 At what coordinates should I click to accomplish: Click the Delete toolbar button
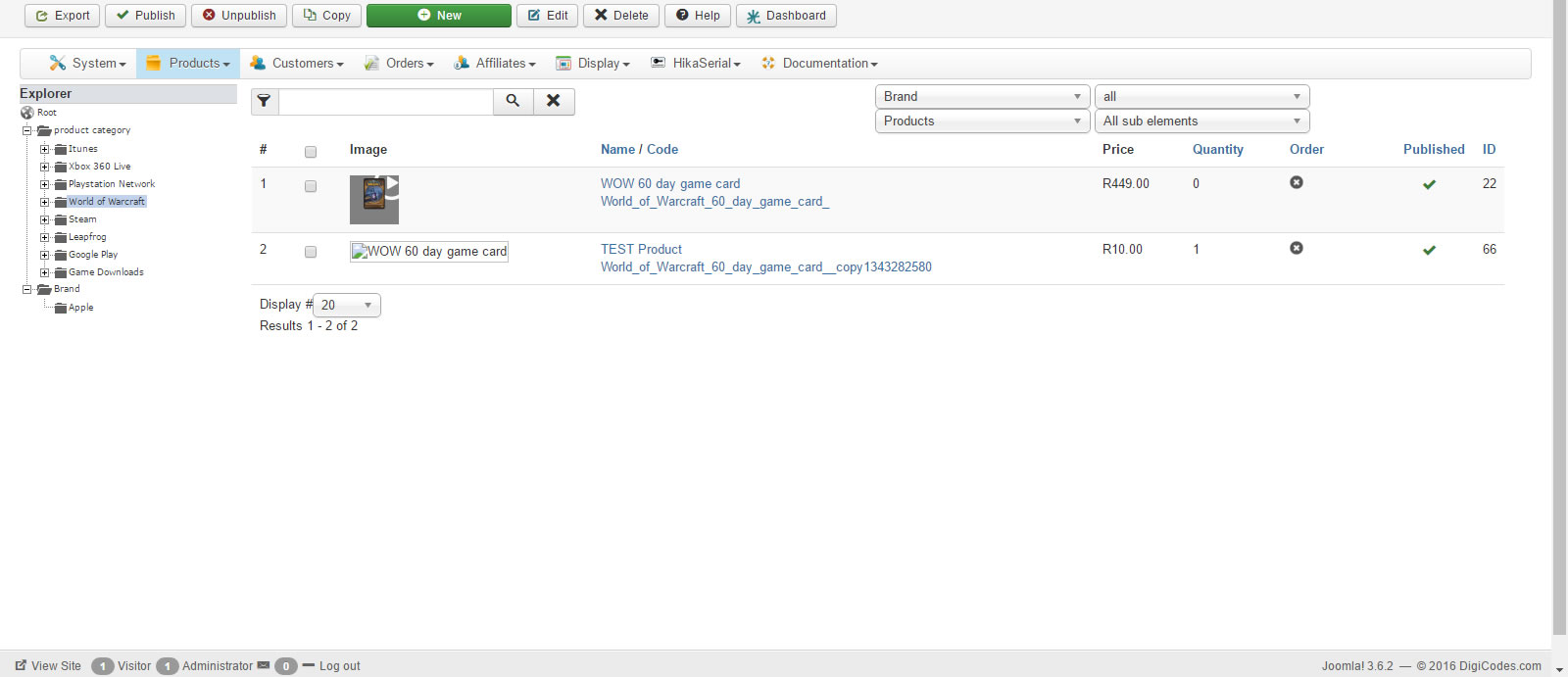[621, 16]
